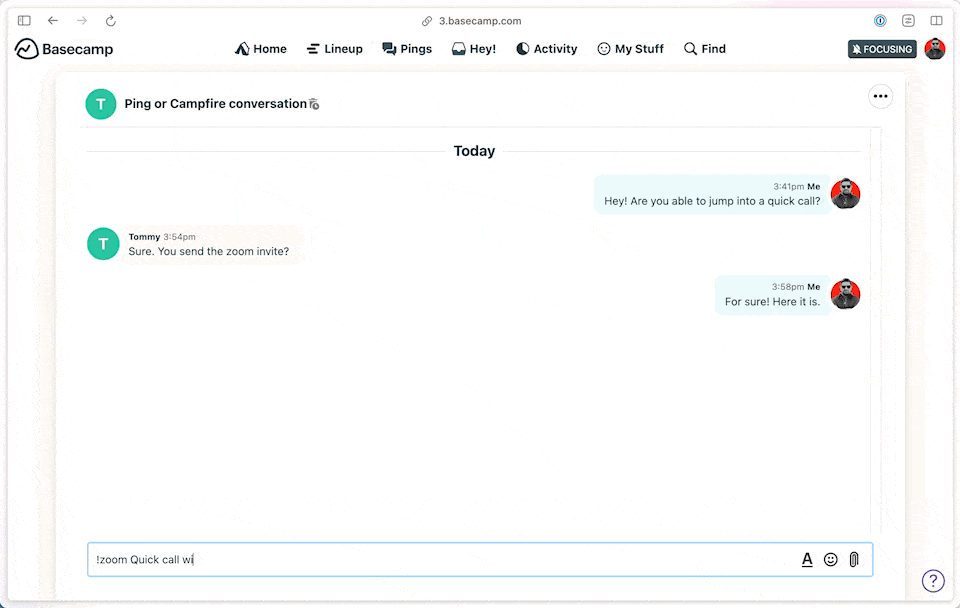Toggle the browser sidebar panel
Viewport: 960px width, 608px height.
[23, 20]
